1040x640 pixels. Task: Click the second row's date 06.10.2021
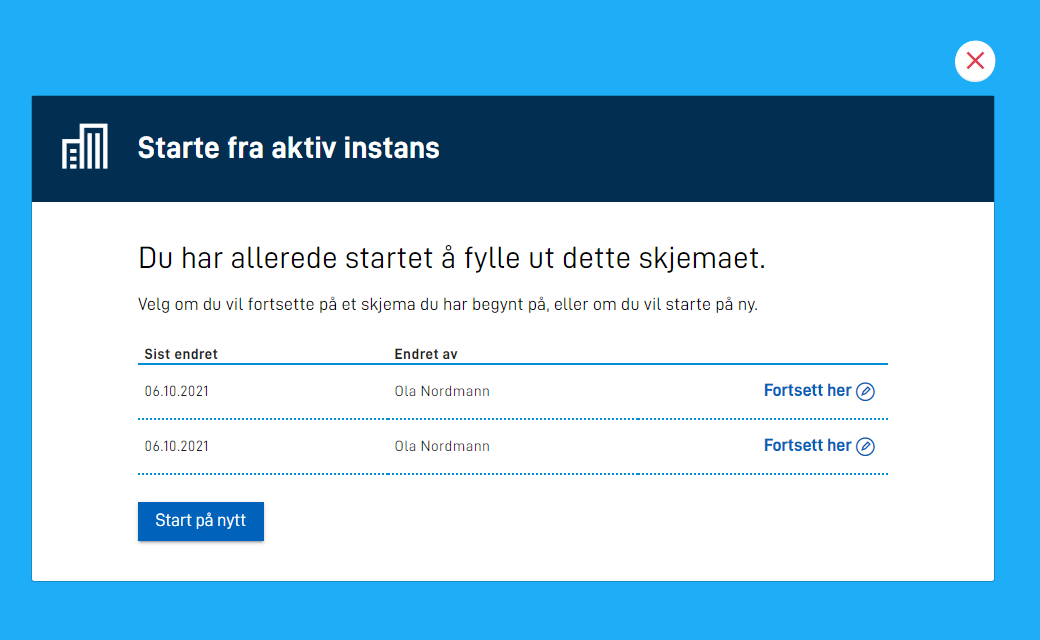coord(177,446)
